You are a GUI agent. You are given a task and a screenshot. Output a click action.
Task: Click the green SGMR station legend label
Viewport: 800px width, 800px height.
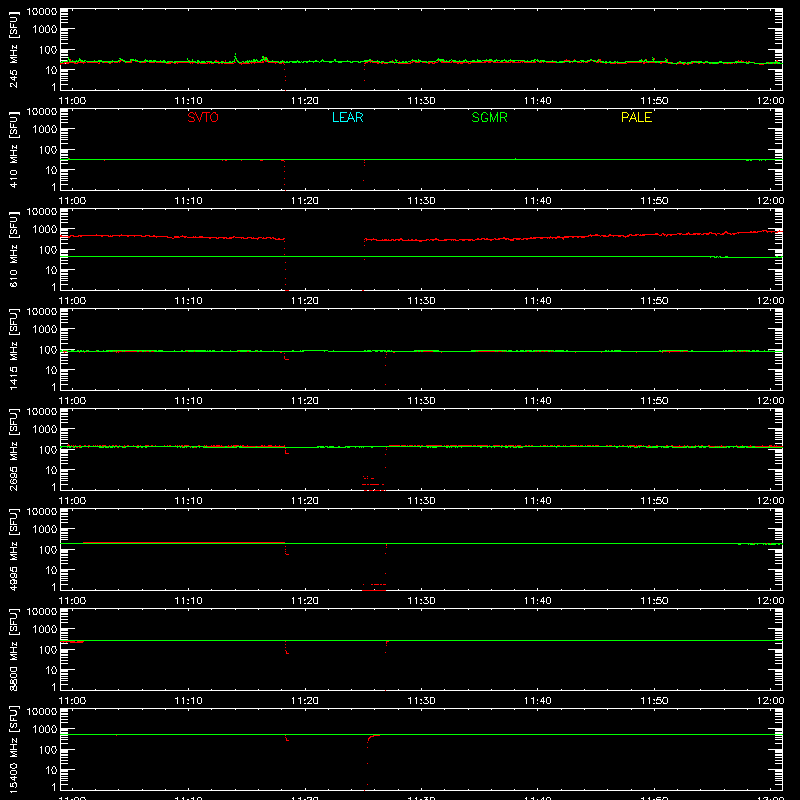point(489,117)
